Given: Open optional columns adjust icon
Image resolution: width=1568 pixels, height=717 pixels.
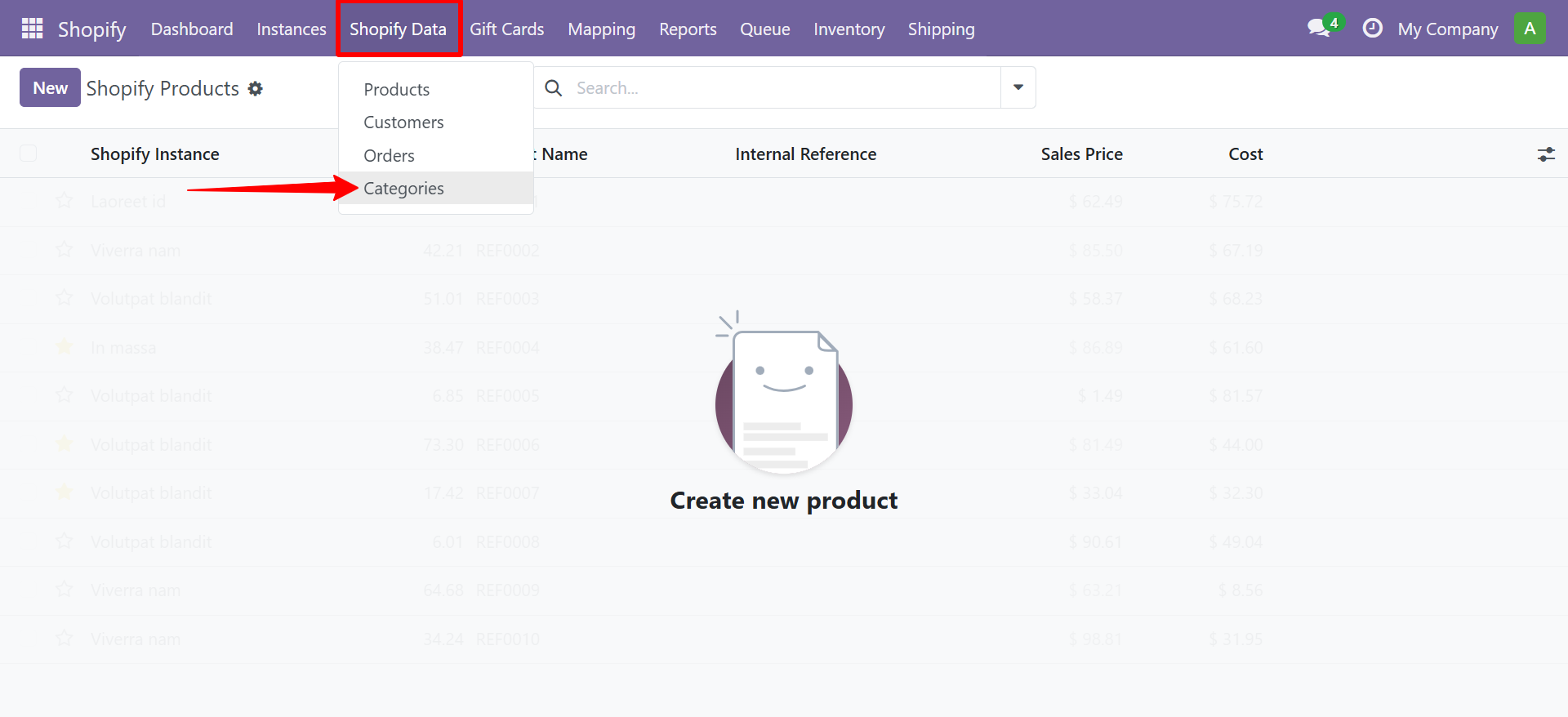Looking at the screenshot, I should tap(1546, 154).
